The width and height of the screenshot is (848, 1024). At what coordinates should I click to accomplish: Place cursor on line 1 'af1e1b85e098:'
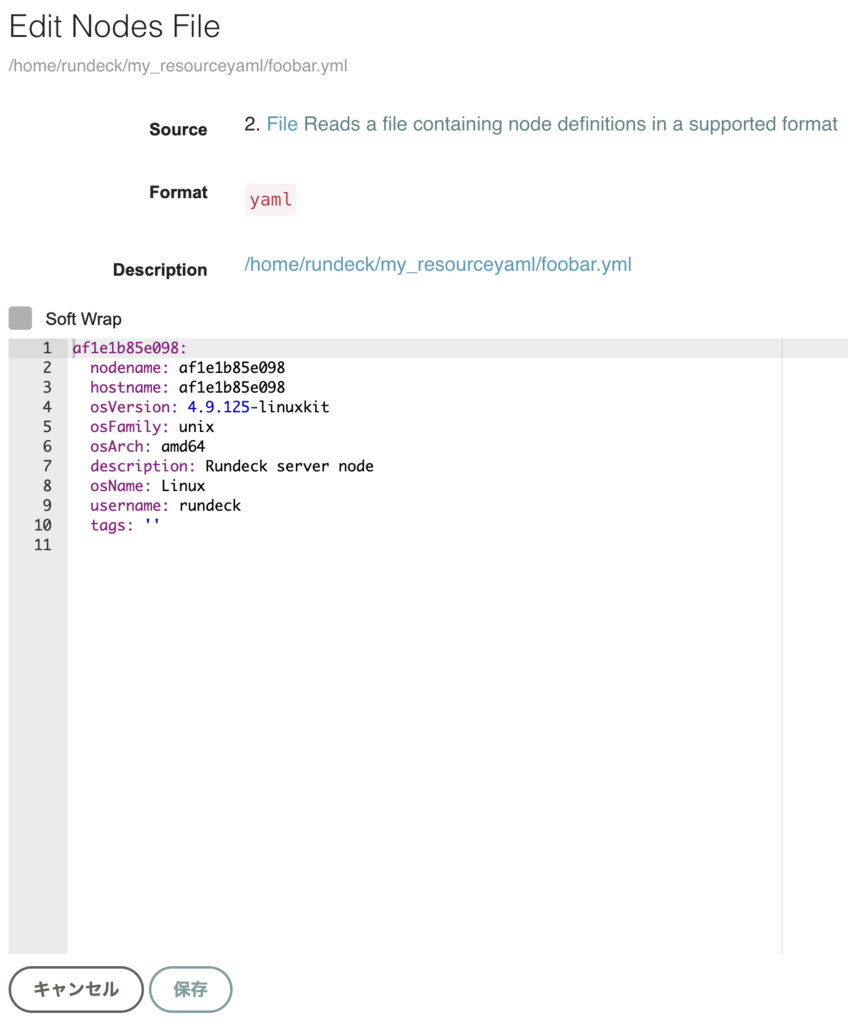(129, 348)
